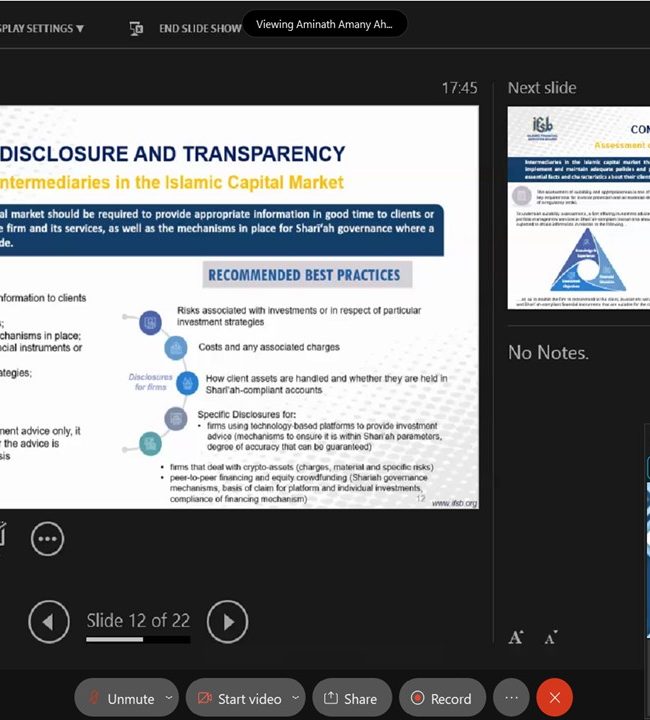Click the 'Viewing Aminath Amany' banner
Screen dimensions: 650x720
(x=324, y=24)
